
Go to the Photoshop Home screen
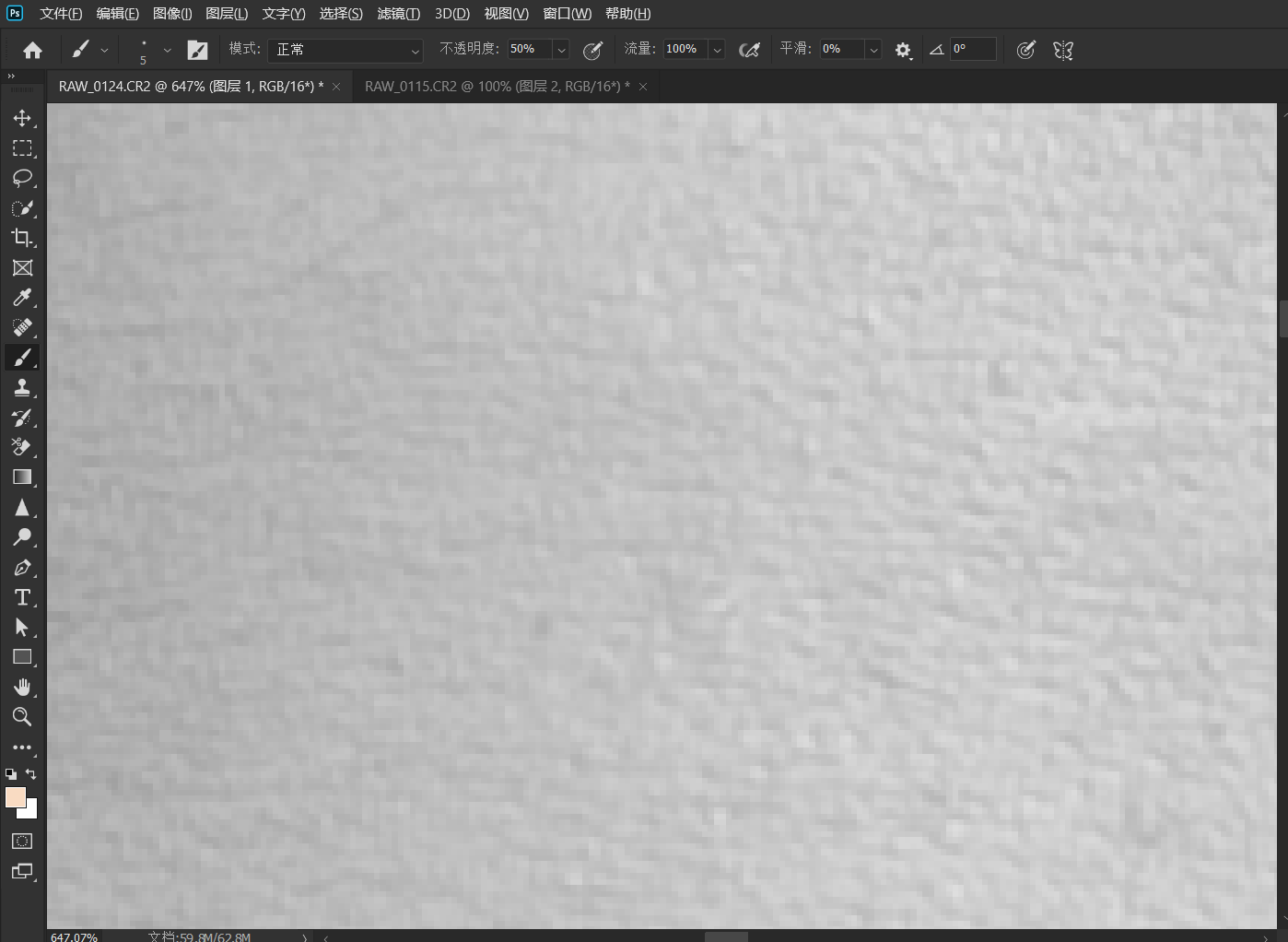(x=33, y=50)
